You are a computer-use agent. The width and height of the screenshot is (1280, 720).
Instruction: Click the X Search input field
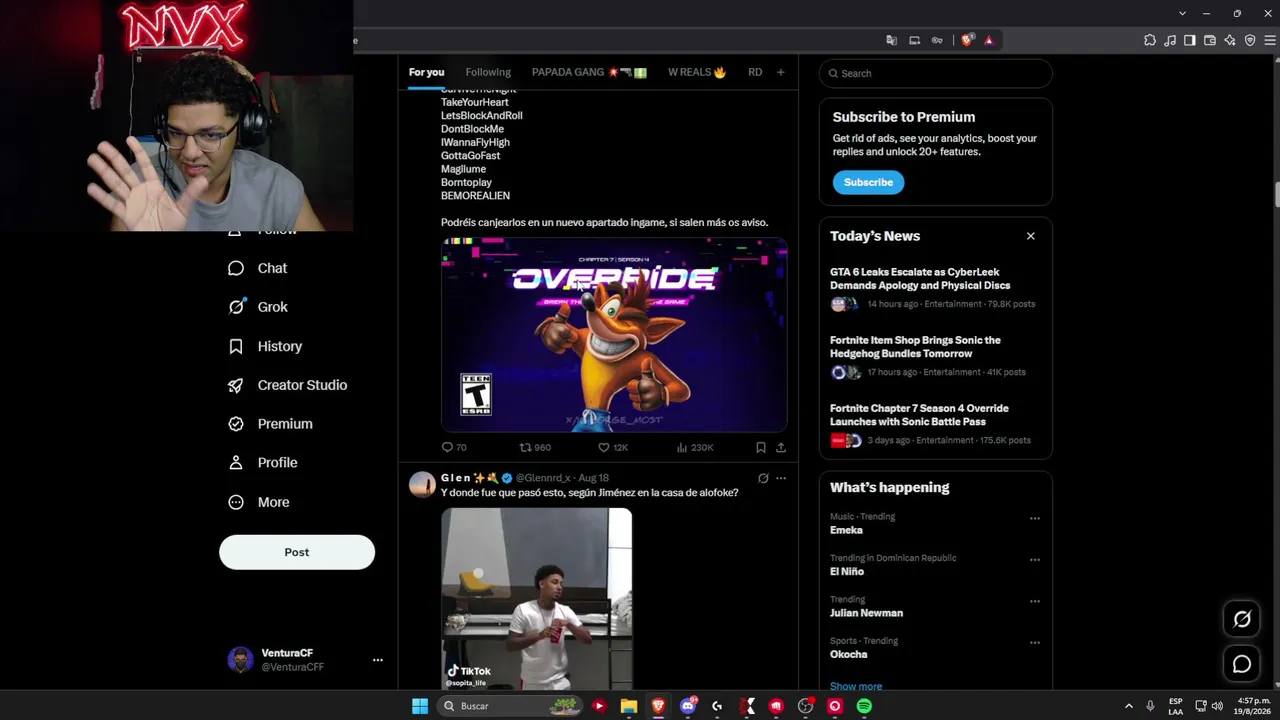[x=936, y=73]
